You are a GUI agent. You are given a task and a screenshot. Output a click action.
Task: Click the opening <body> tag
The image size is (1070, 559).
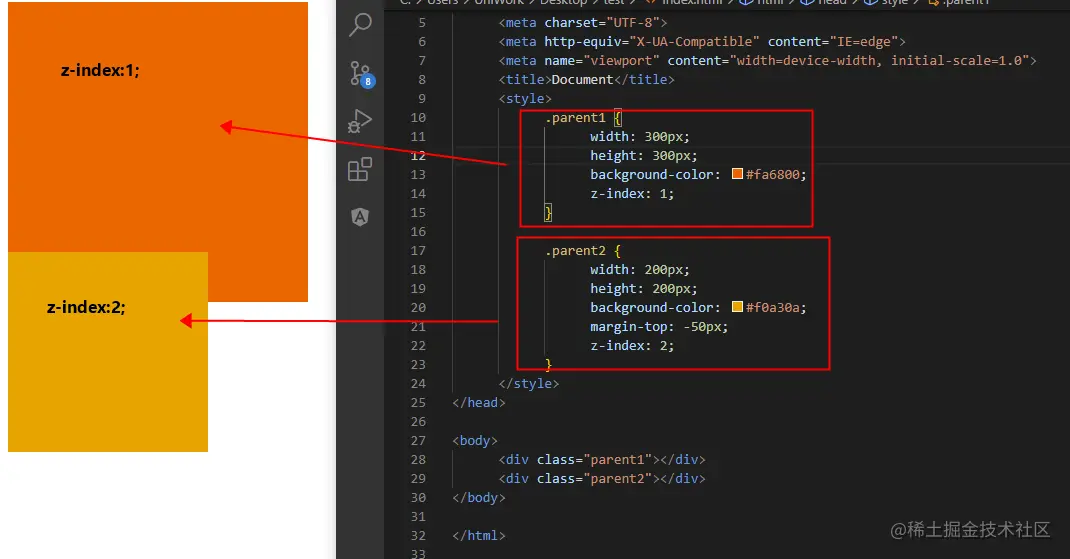[x=475, y=441]
